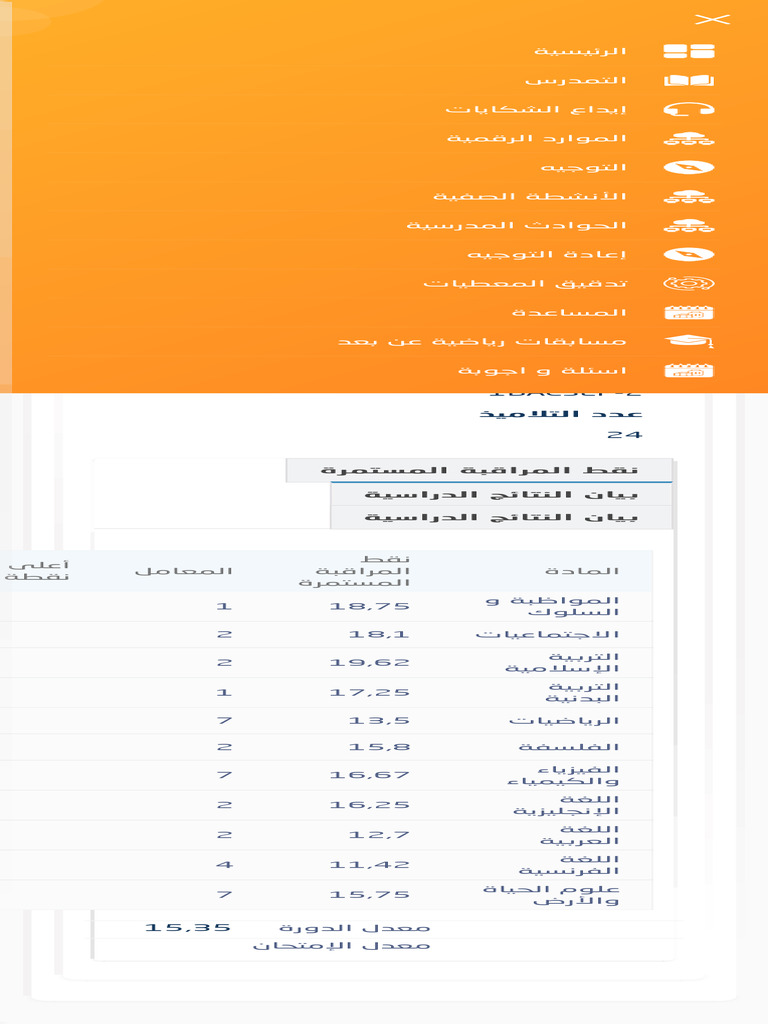
Task: Click the open book icon for التمدرس
Action: coord(689,80)
